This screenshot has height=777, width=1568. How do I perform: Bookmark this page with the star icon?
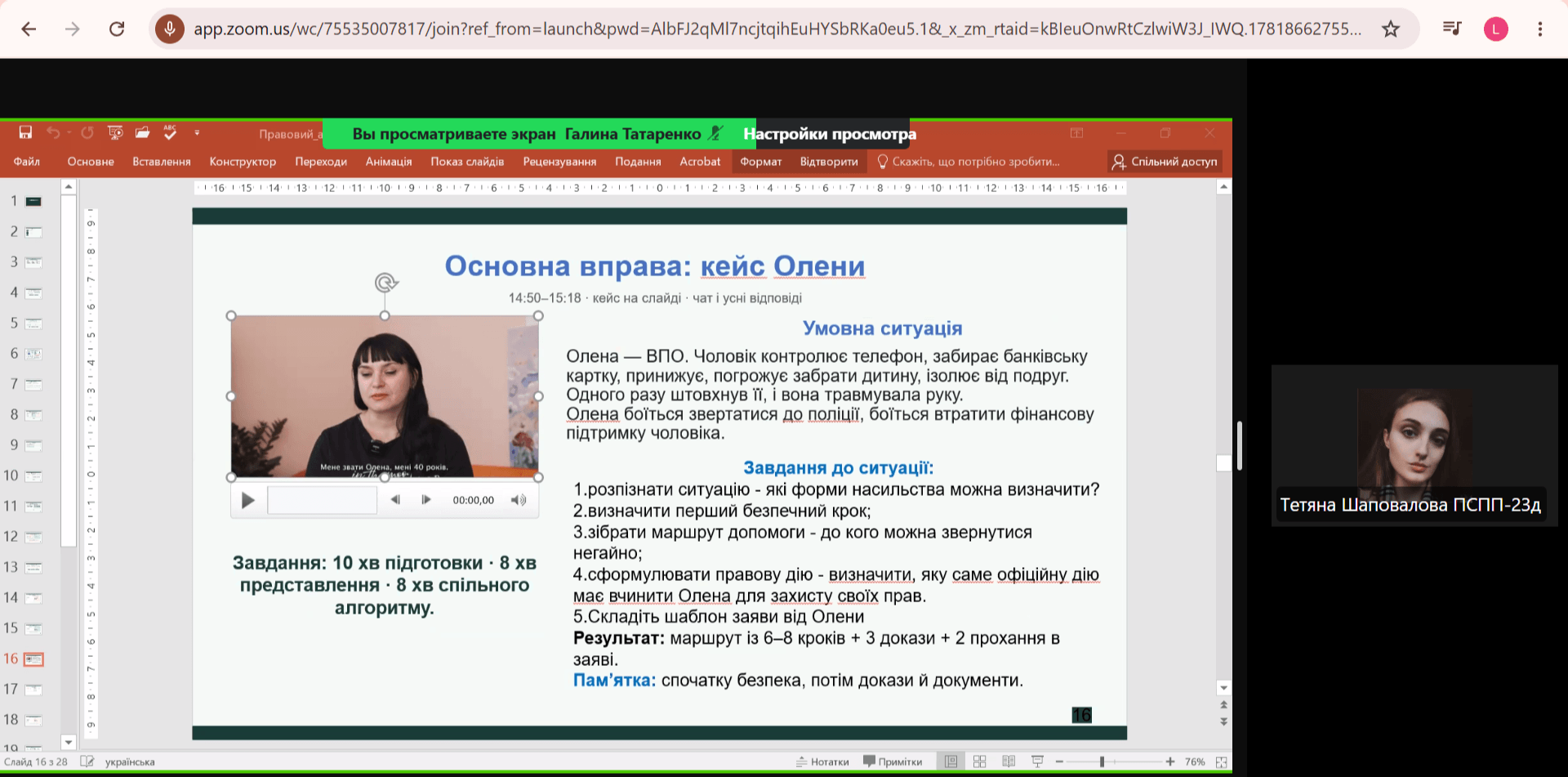1390,29
